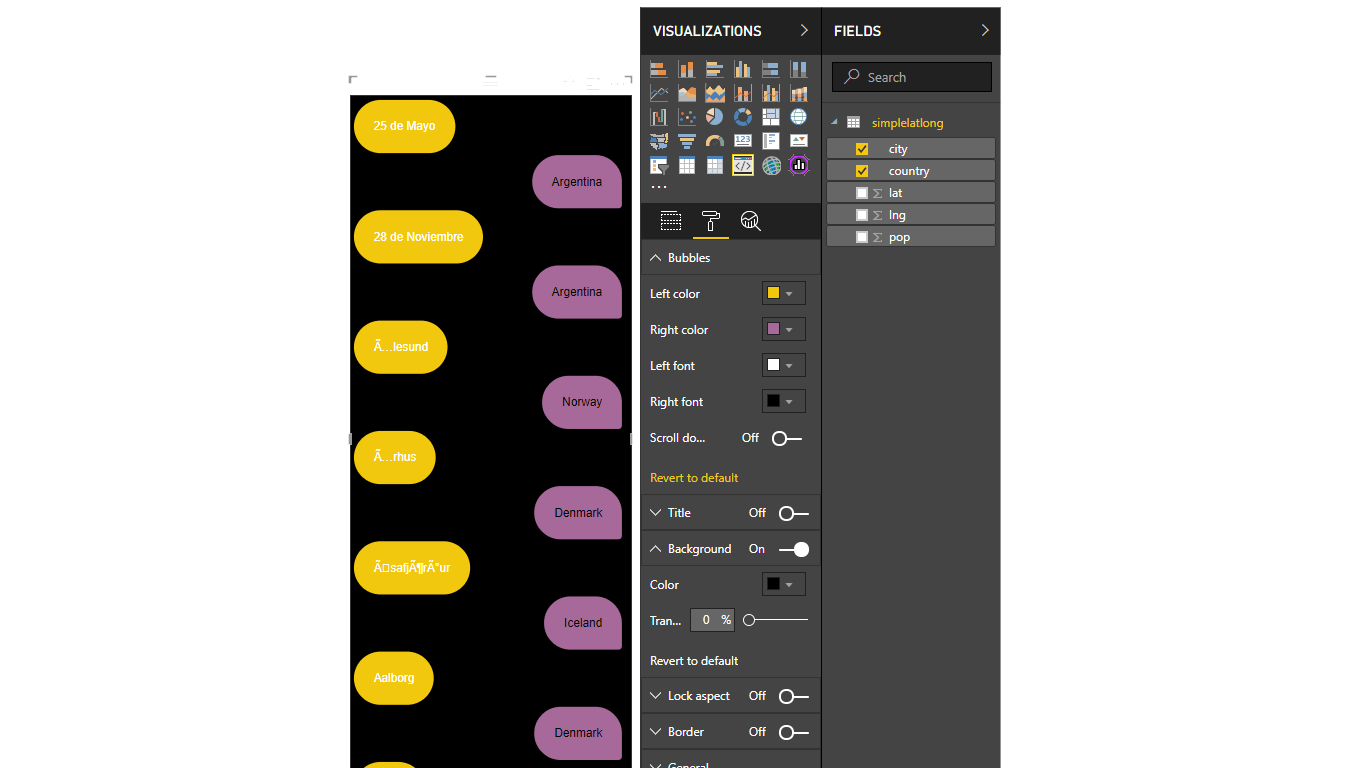Select the slicer visual with funnel
This screenshot has height=768, width=1366.
[x=659, y=165]
